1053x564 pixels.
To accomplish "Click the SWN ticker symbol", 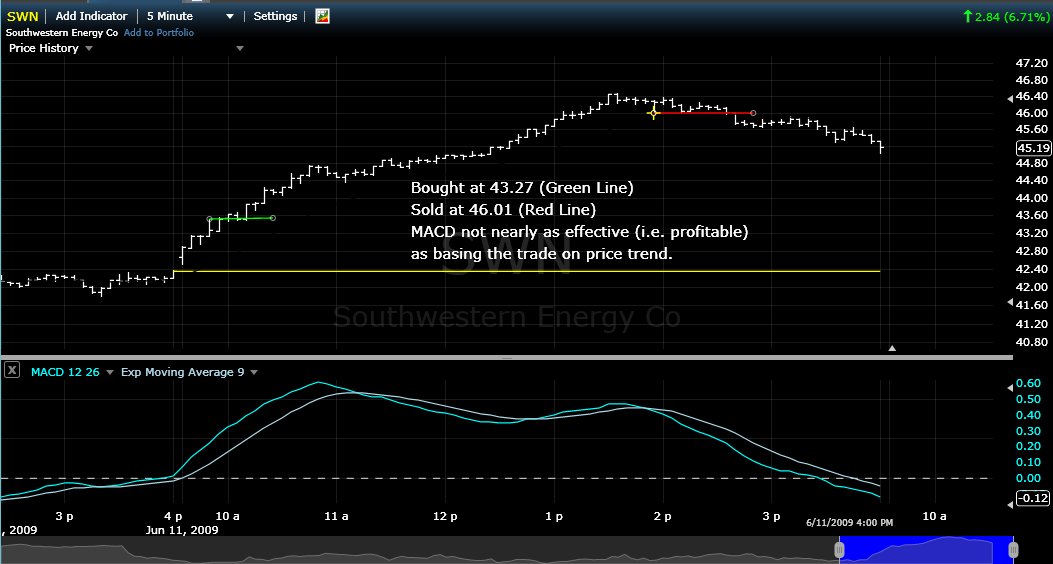I will pyautogui.click(x=22, y=16).
